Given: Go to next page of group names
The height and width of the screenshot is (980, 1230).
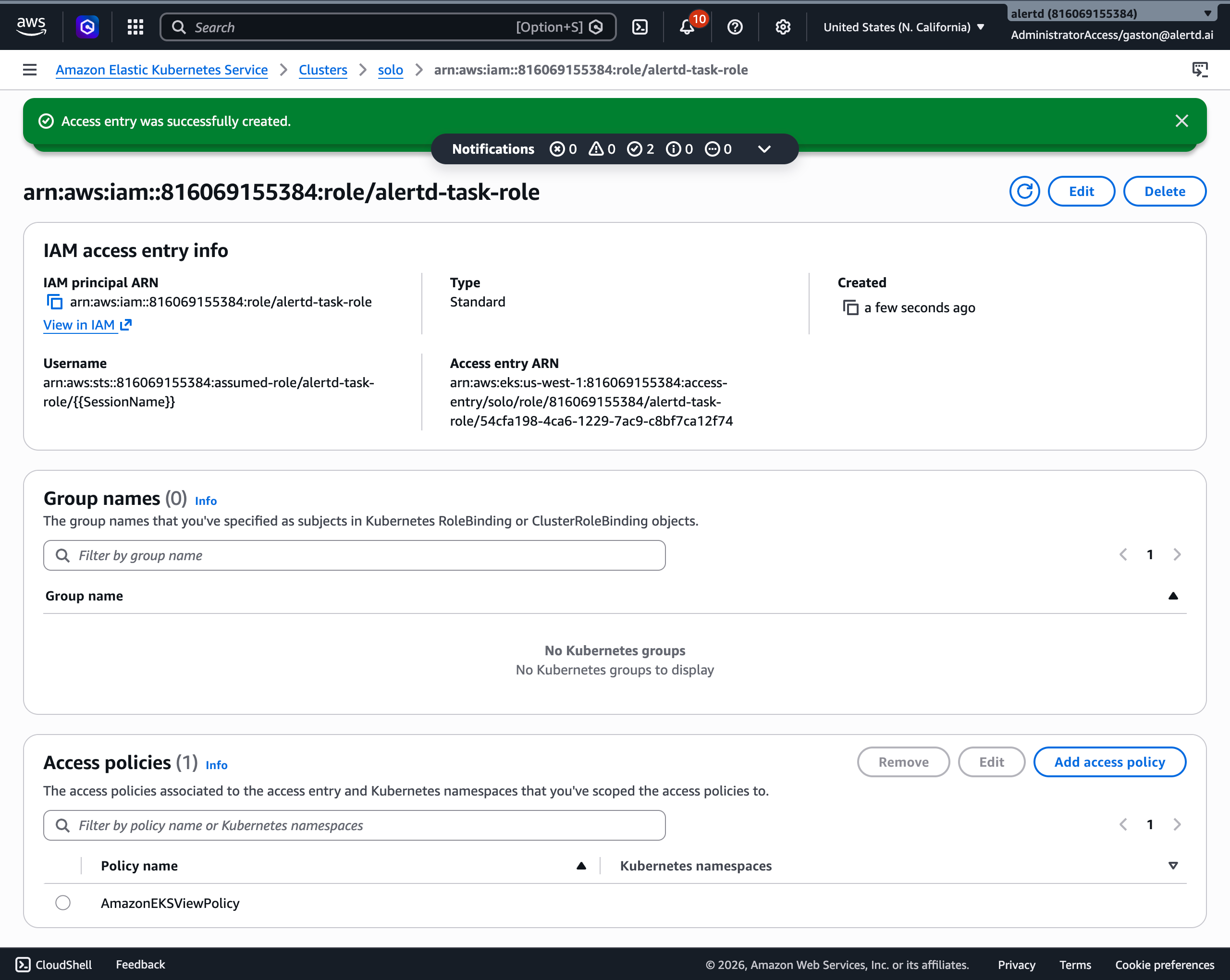Looking at the screenshot, I should [x=1176, y=554].
